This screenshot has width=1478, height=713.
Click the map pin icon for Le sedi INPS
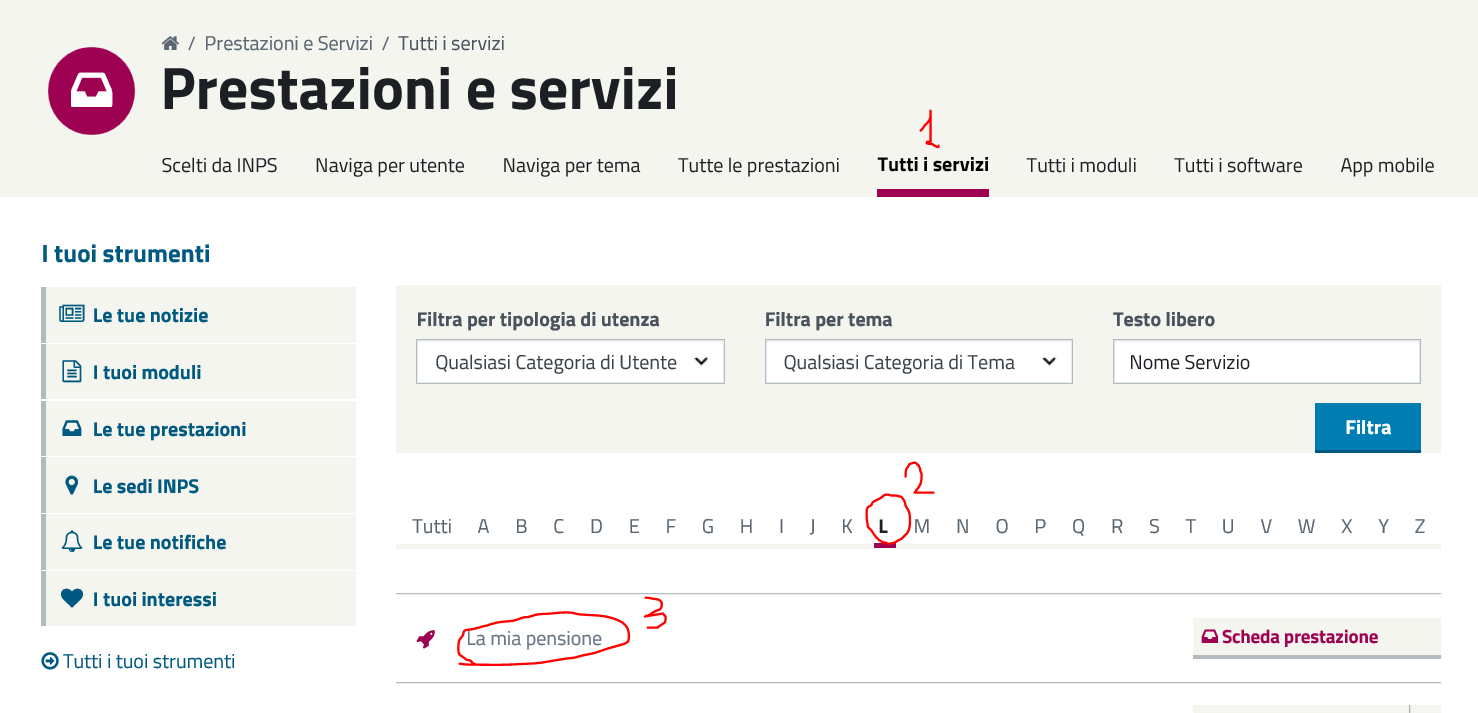point(72,486)
